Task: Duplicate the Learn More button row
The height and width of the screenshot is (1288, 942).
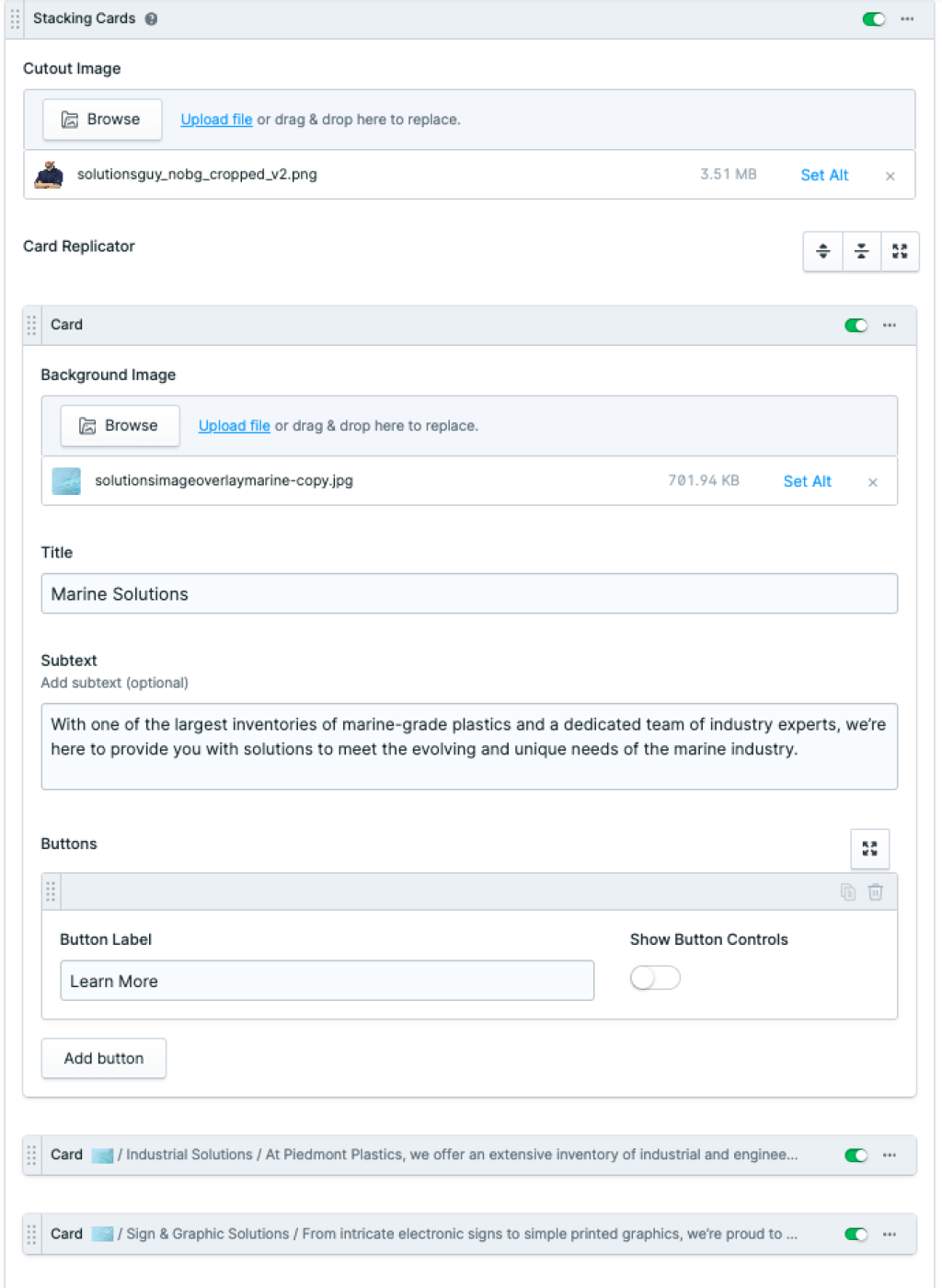Action: pyautogui.click(x=848, y=891)
